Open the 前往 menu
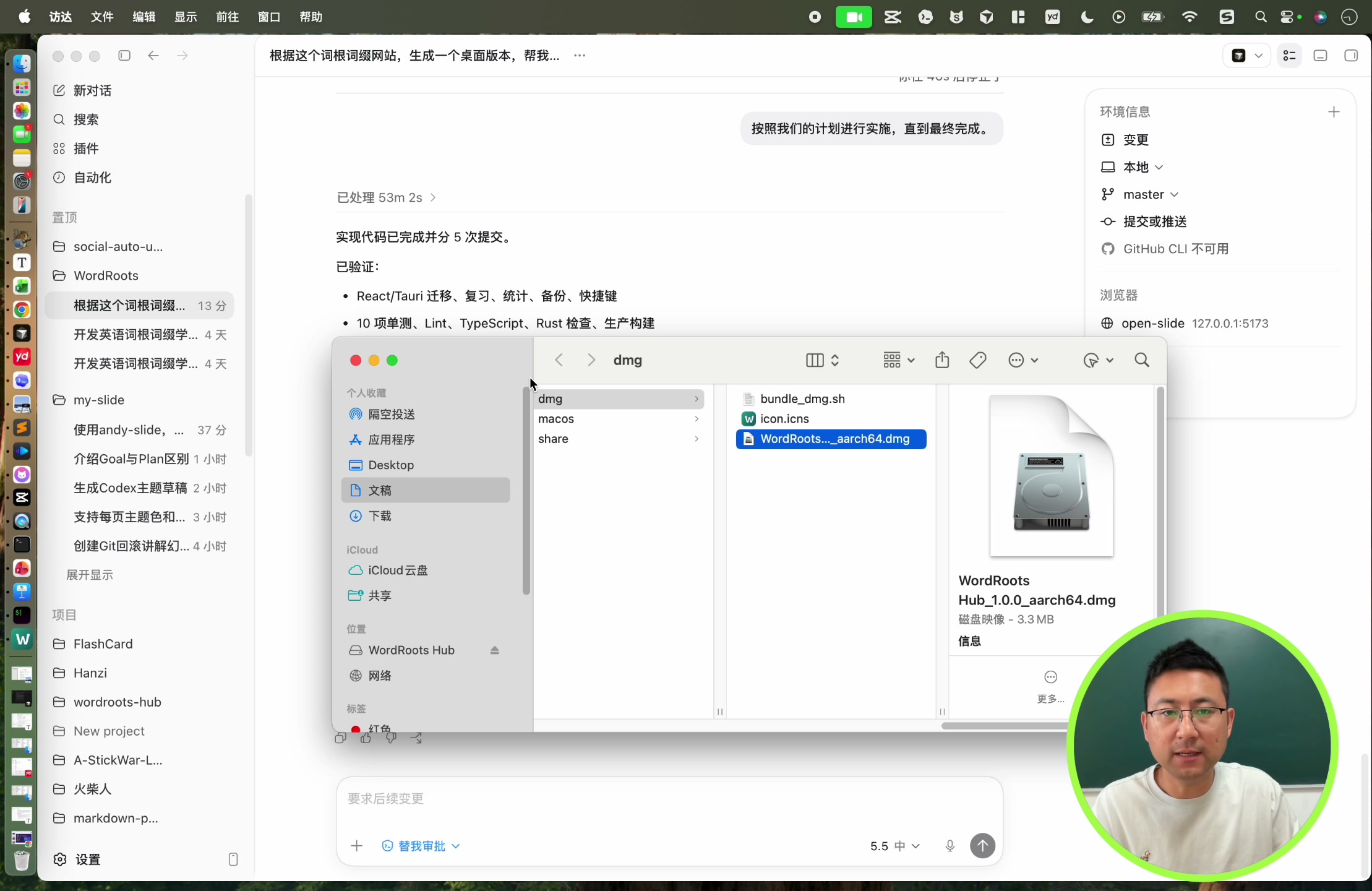Image resolution: width=1372 pixels, height=891 pixels. 228,17
